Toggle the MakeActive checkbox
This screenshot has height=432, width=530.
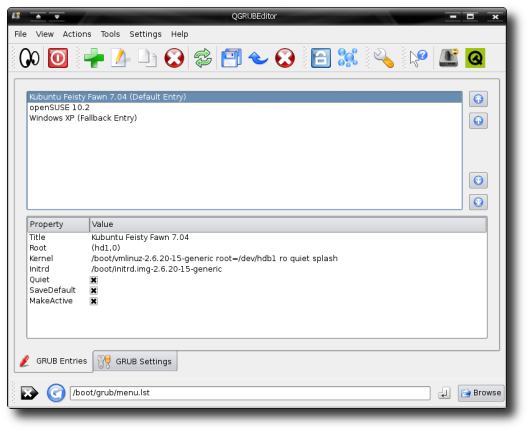coord(94,301)
